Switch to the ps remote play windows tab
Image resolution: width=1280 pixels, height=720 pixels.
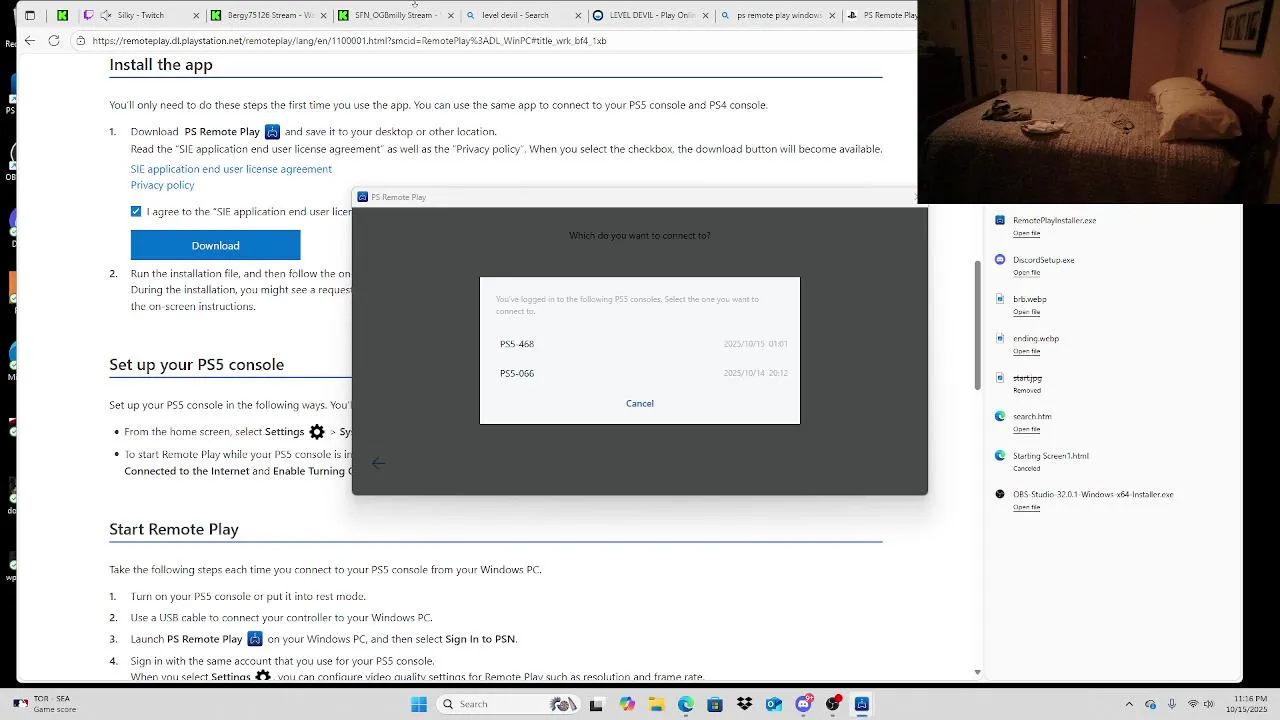point(777,16)
